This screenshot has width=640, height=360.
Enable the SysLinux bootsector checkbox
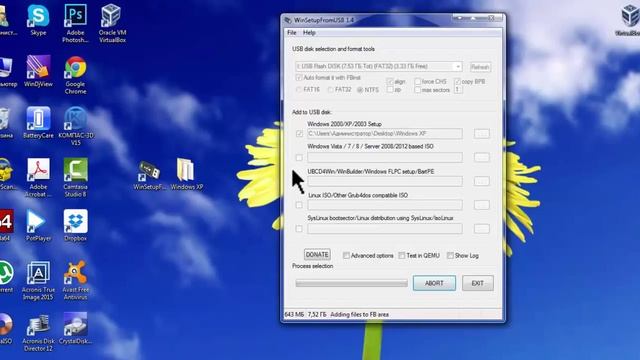299,229
